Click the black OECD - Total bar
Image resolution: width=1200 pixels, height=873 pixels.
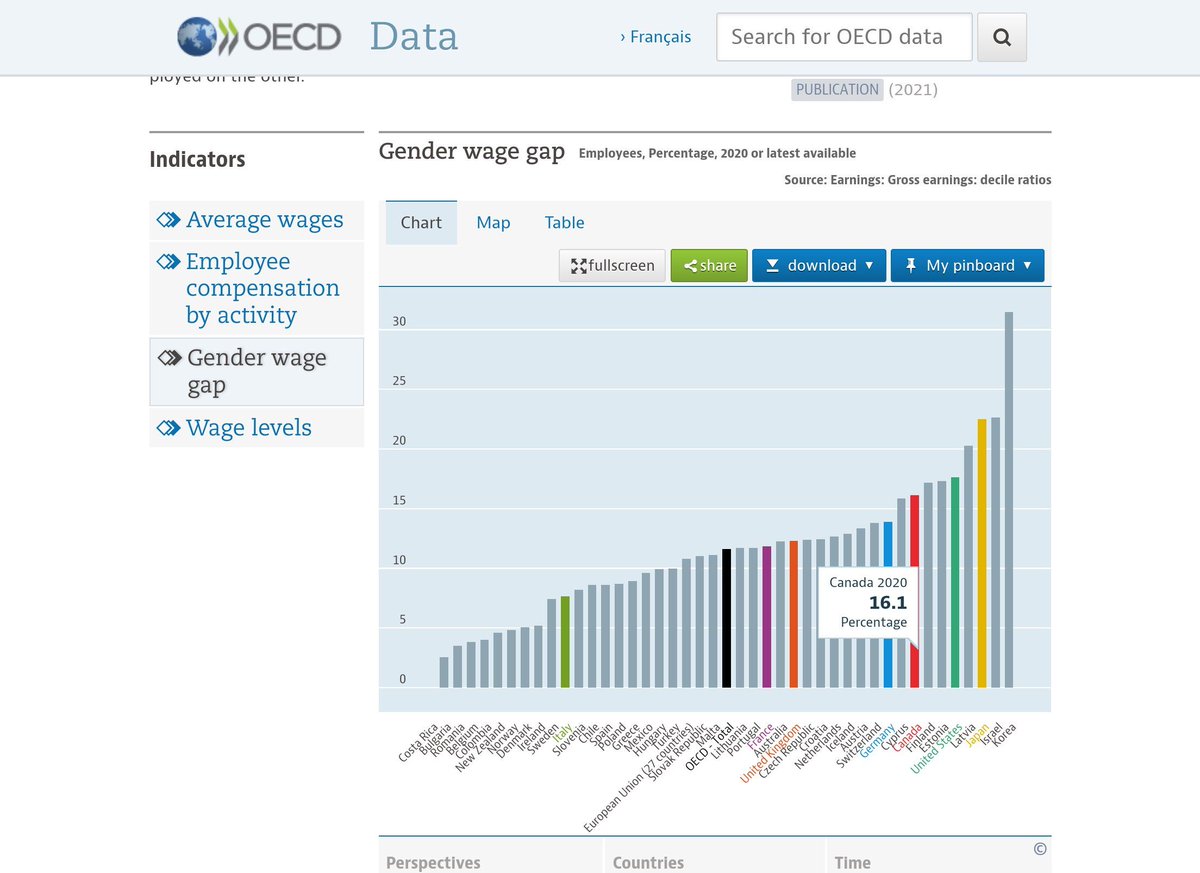coord(727,618)
